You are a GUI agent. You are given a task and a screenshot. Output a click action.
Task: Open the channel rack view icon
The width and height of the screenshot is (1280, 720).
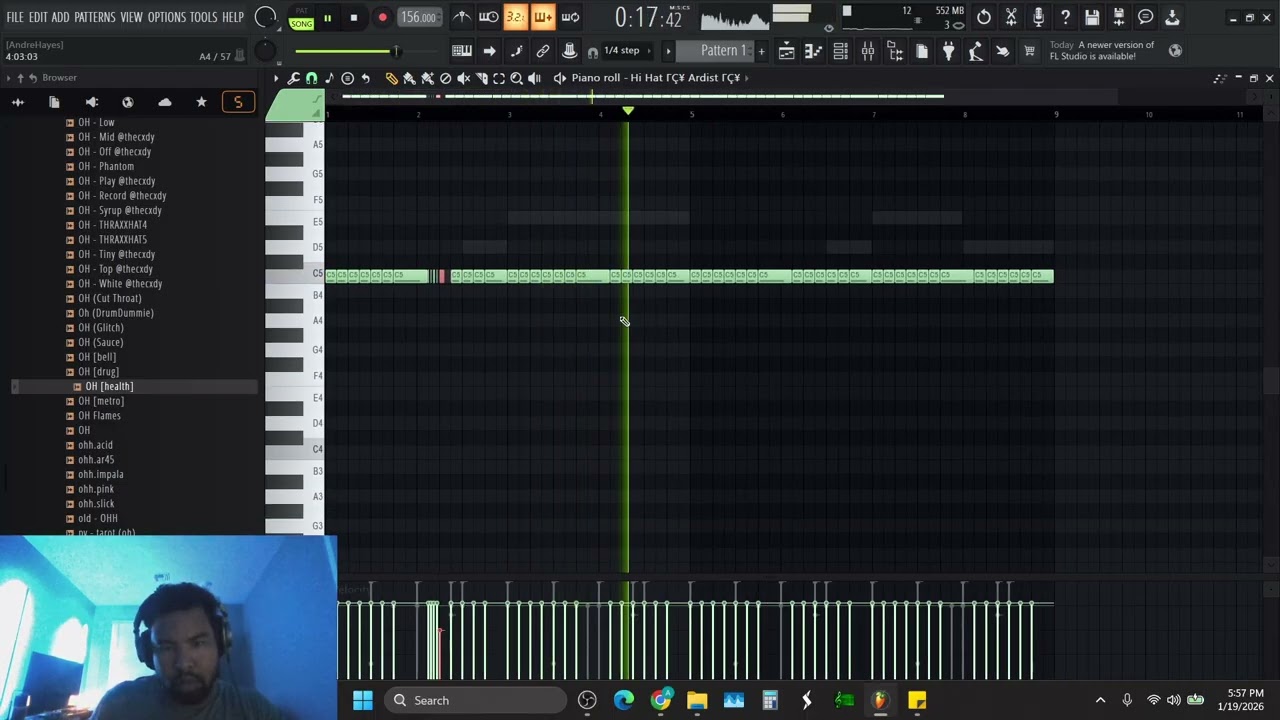pyautogui.click(x=841, y=51)
